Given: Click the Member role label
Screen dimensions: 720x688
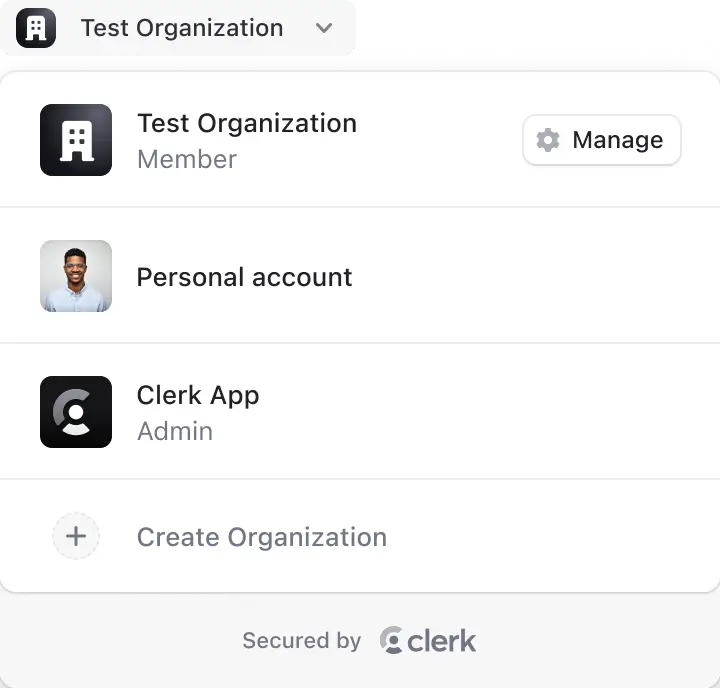Looking at the screenshot, I should [x=186, y=160].
